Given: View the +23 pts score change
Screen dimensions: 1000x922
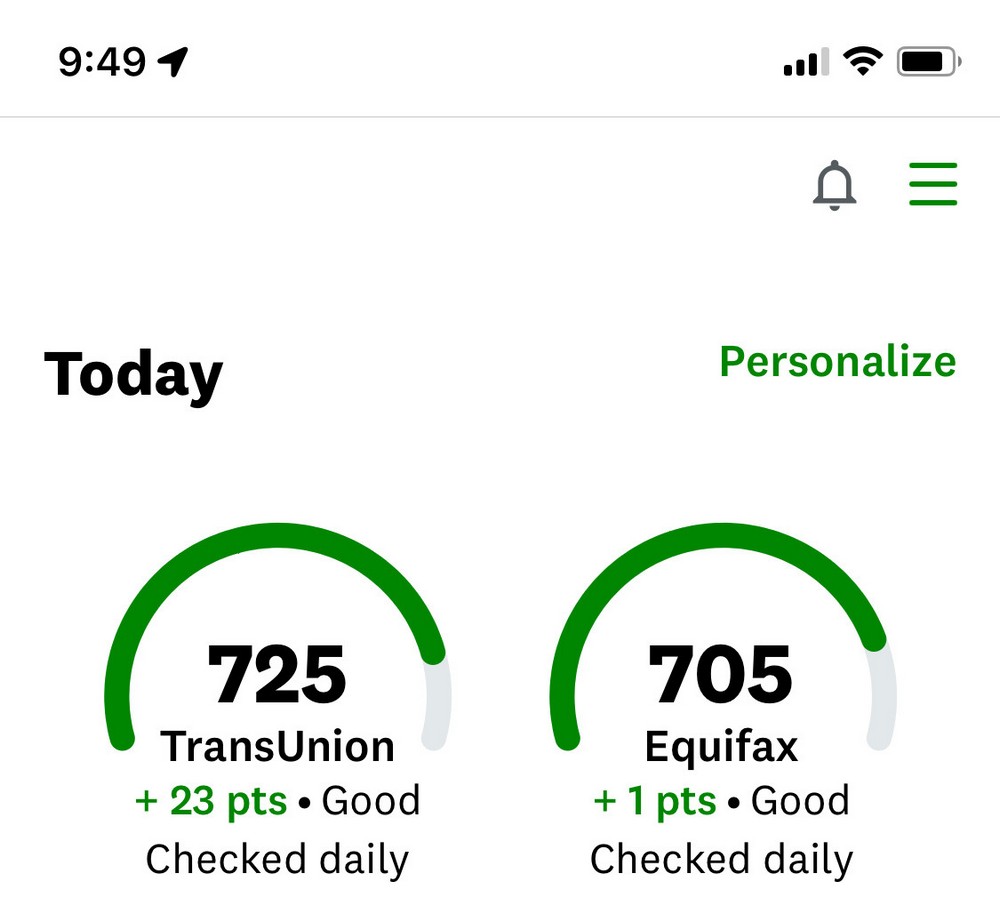Looking at the screenshot, I should tap(211, 801).
